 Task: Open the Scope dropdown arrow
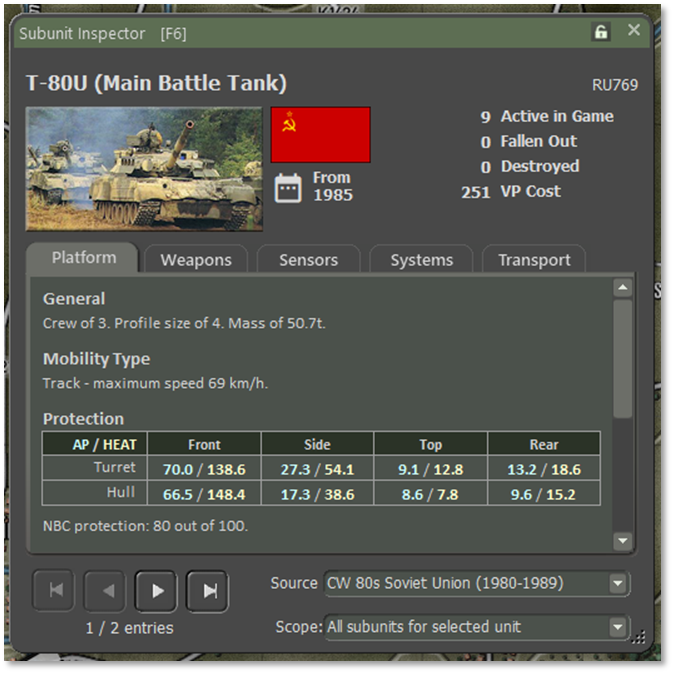(617, 627)
